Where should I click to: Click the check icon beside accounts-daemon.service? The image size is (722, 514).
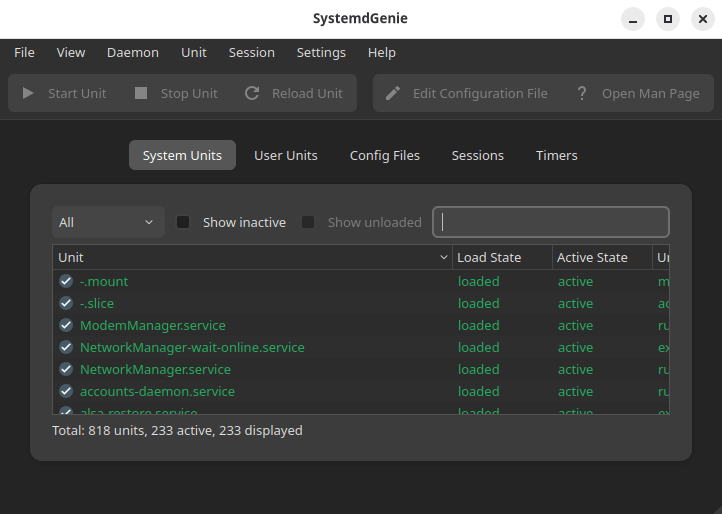pos(66,391)
